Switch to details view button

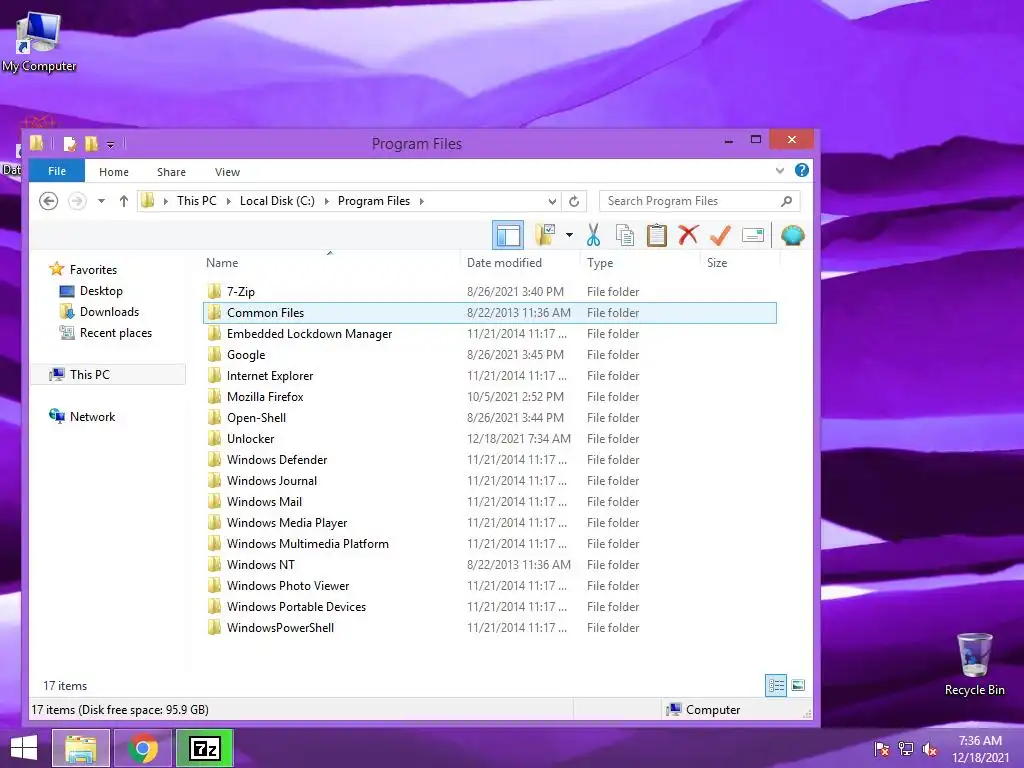(776, 685)
